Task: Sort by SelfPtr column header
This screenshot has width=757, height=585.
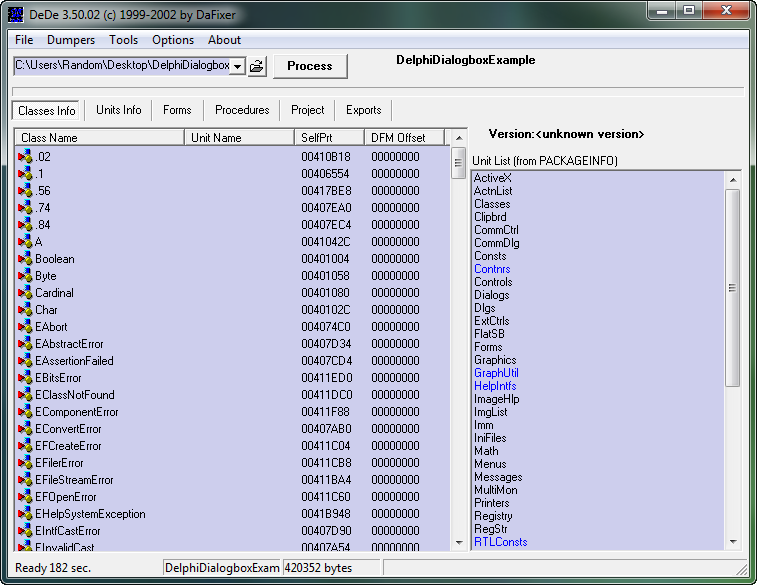Action: coord(329,138)
